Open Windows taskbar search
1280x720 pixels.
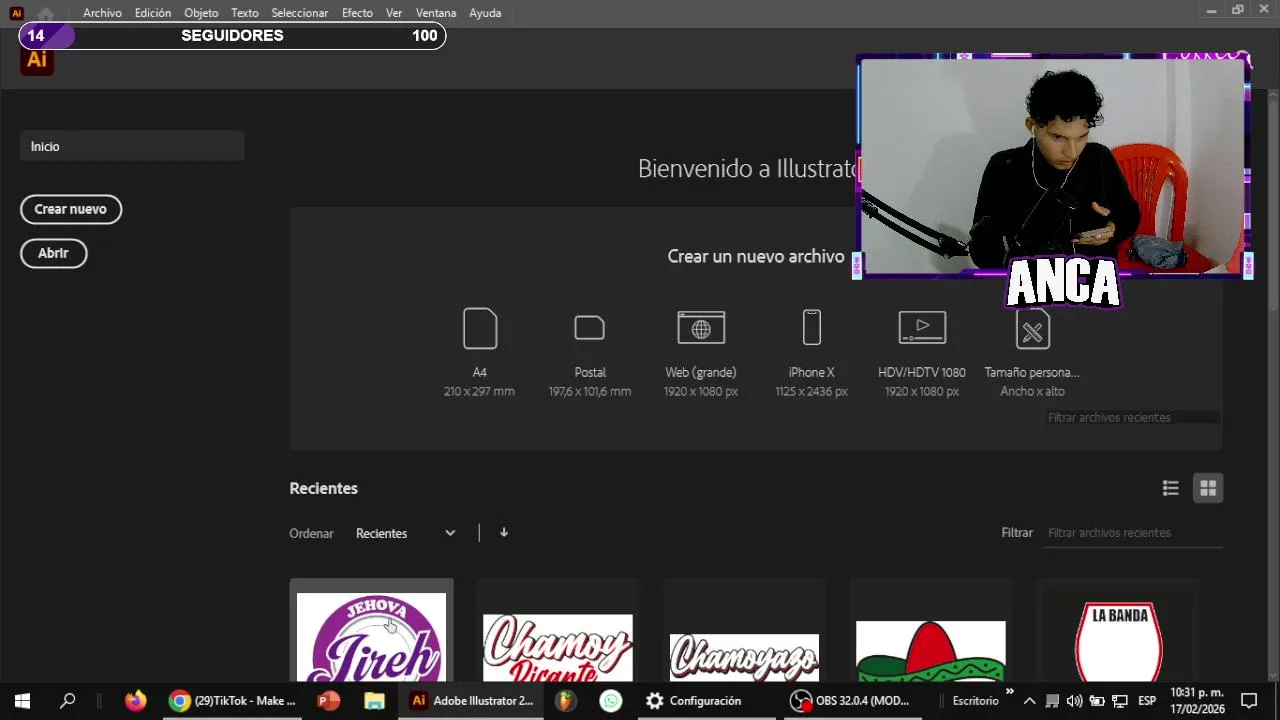(68, 701)
